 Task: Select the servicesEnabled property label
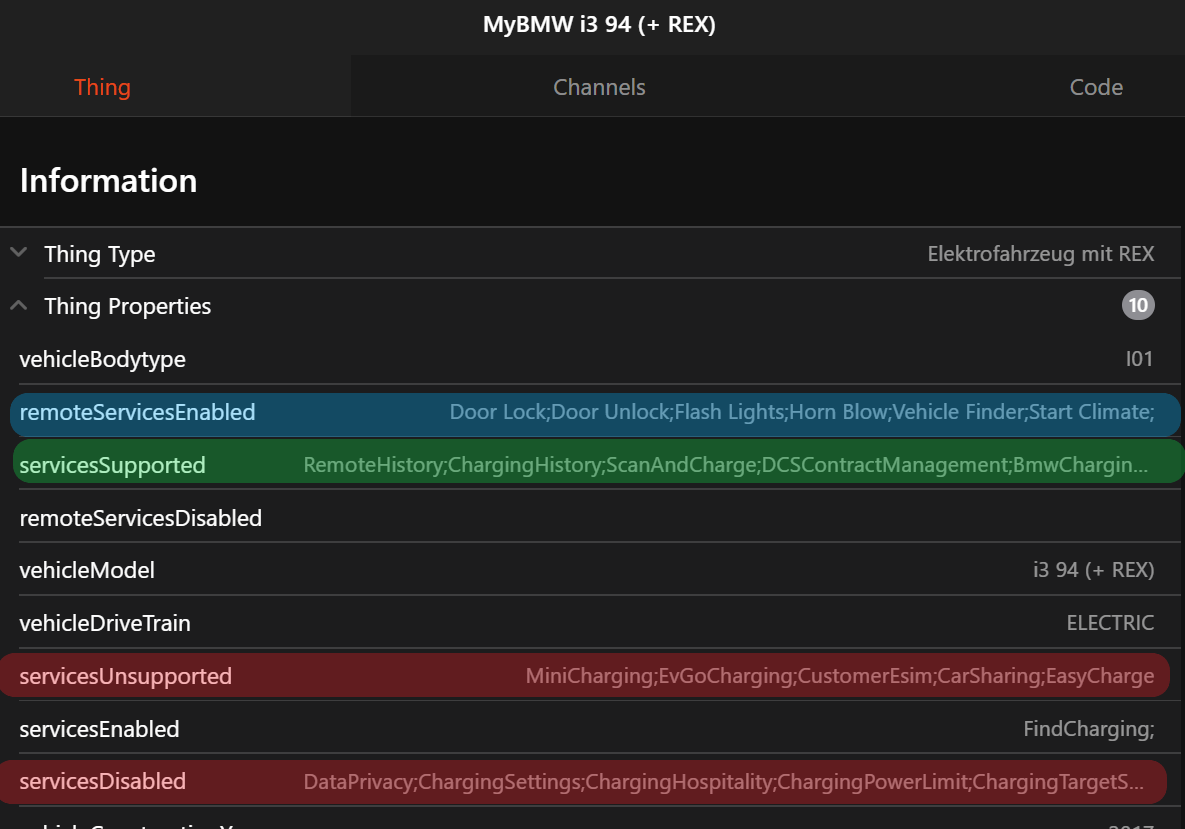coord(99,729)
